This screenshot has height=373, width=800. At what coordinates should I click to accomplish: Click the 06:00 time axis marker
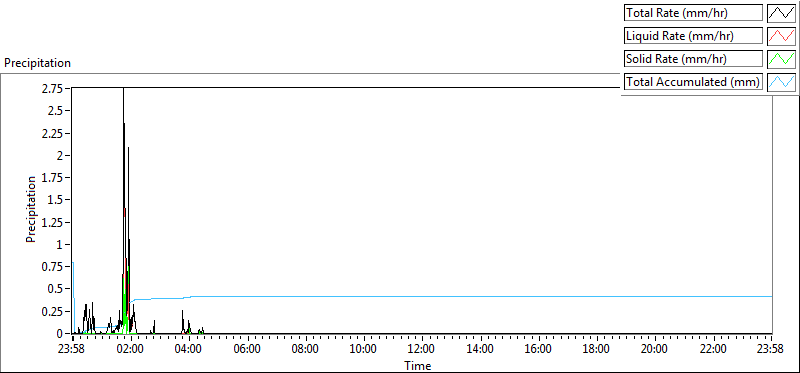tap(247, 349)
